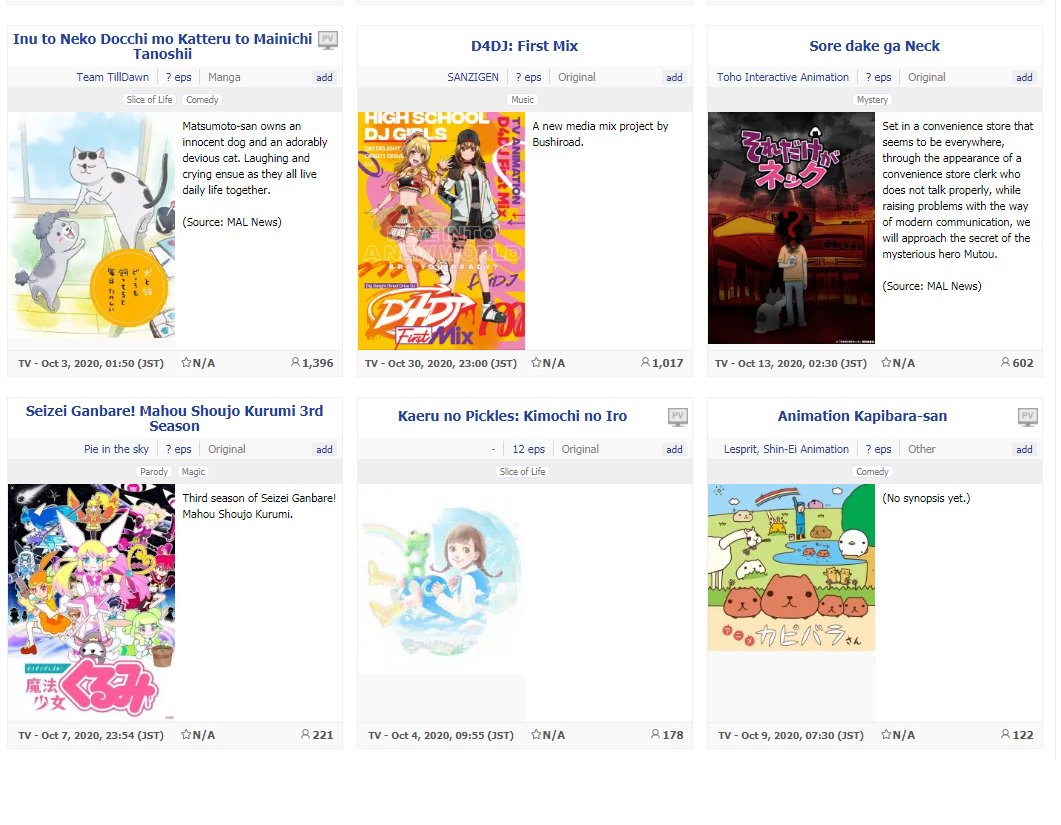
Task: Click member count 602
Action: coord(1022,363)
